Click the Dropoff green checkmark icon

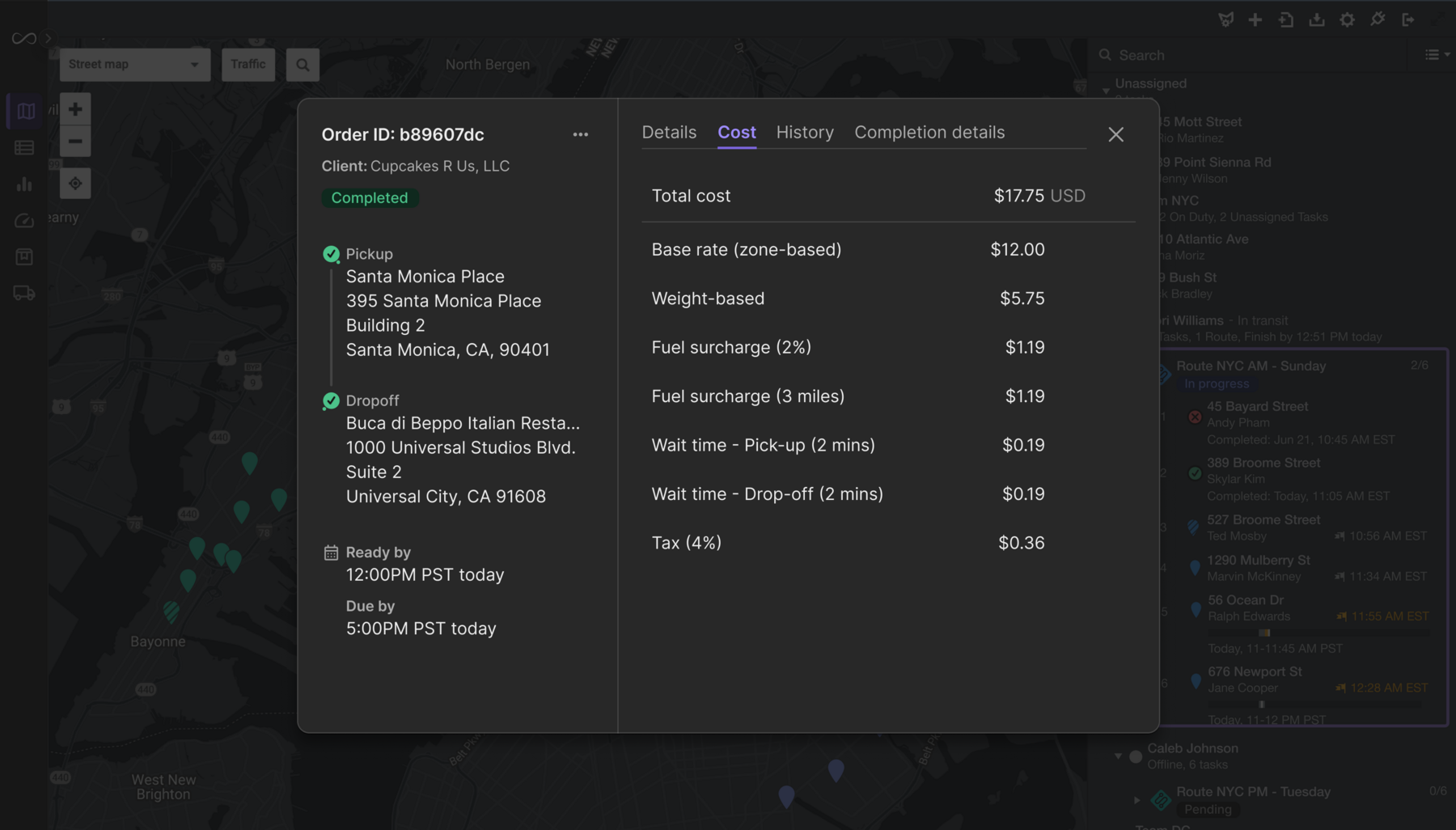pos(331,400)
